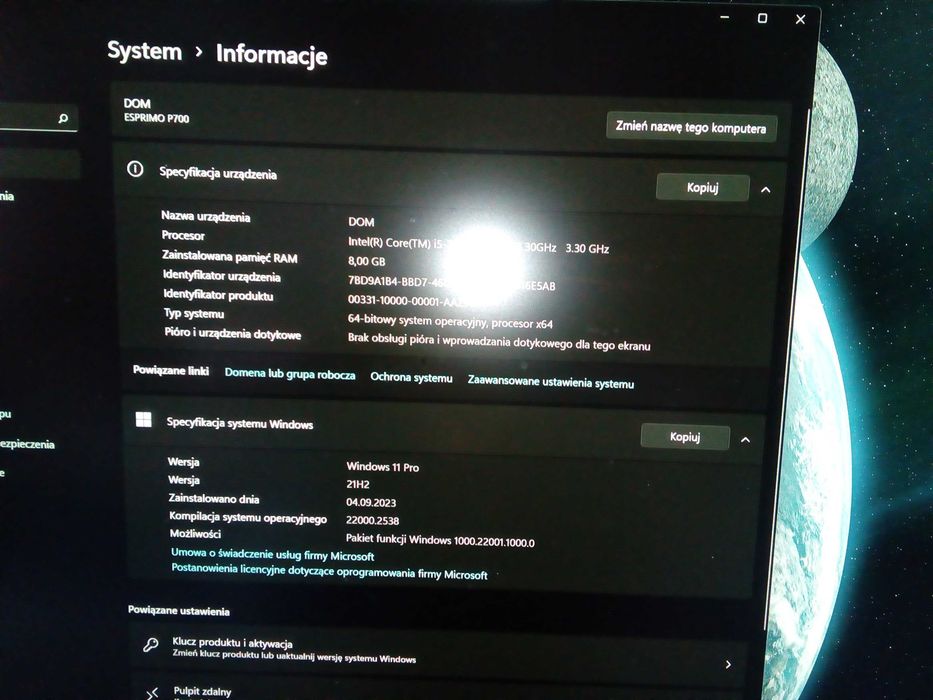
Task: Click the Pulpit zdalny remote desktop icon
Action: tap(153, 693)
